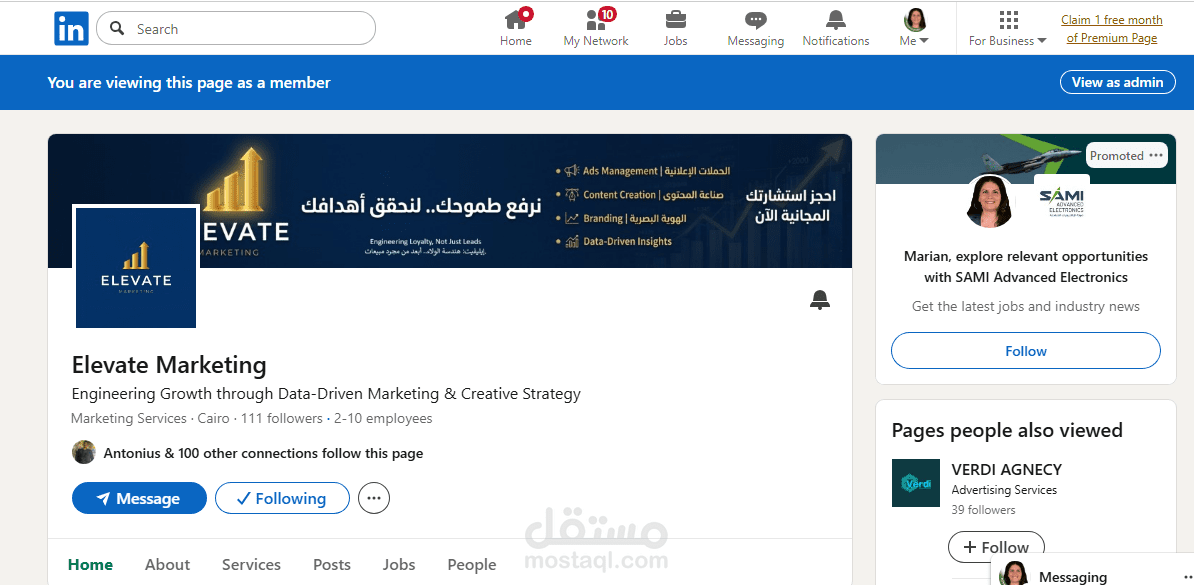The image size is (1194, 585).
Task: Click Antonius's small avatar
Action: (x=84, y=452)
